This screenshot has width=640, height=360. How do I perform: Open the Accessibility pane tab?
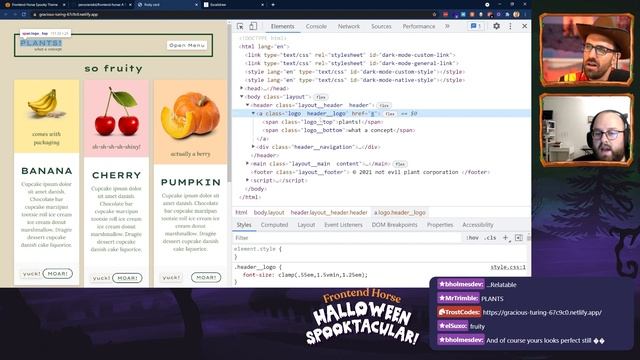478,225
